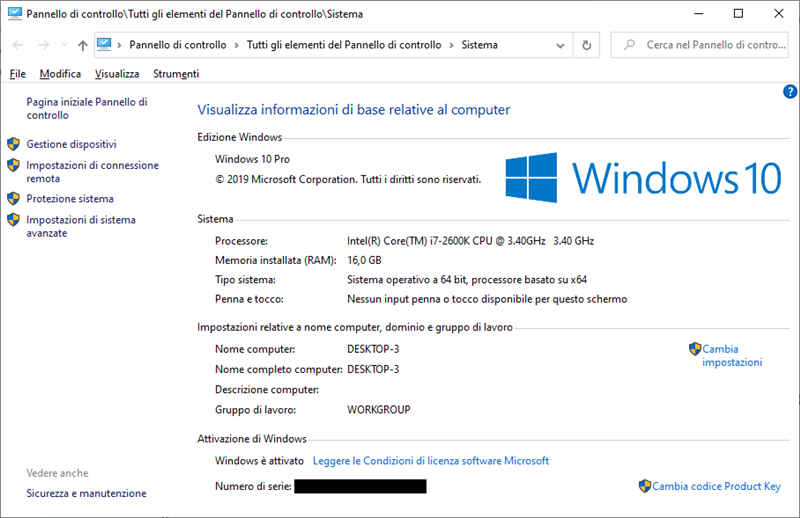Open Impostazioni di connessione remota
800x518 pixels.
pos(92,171)
